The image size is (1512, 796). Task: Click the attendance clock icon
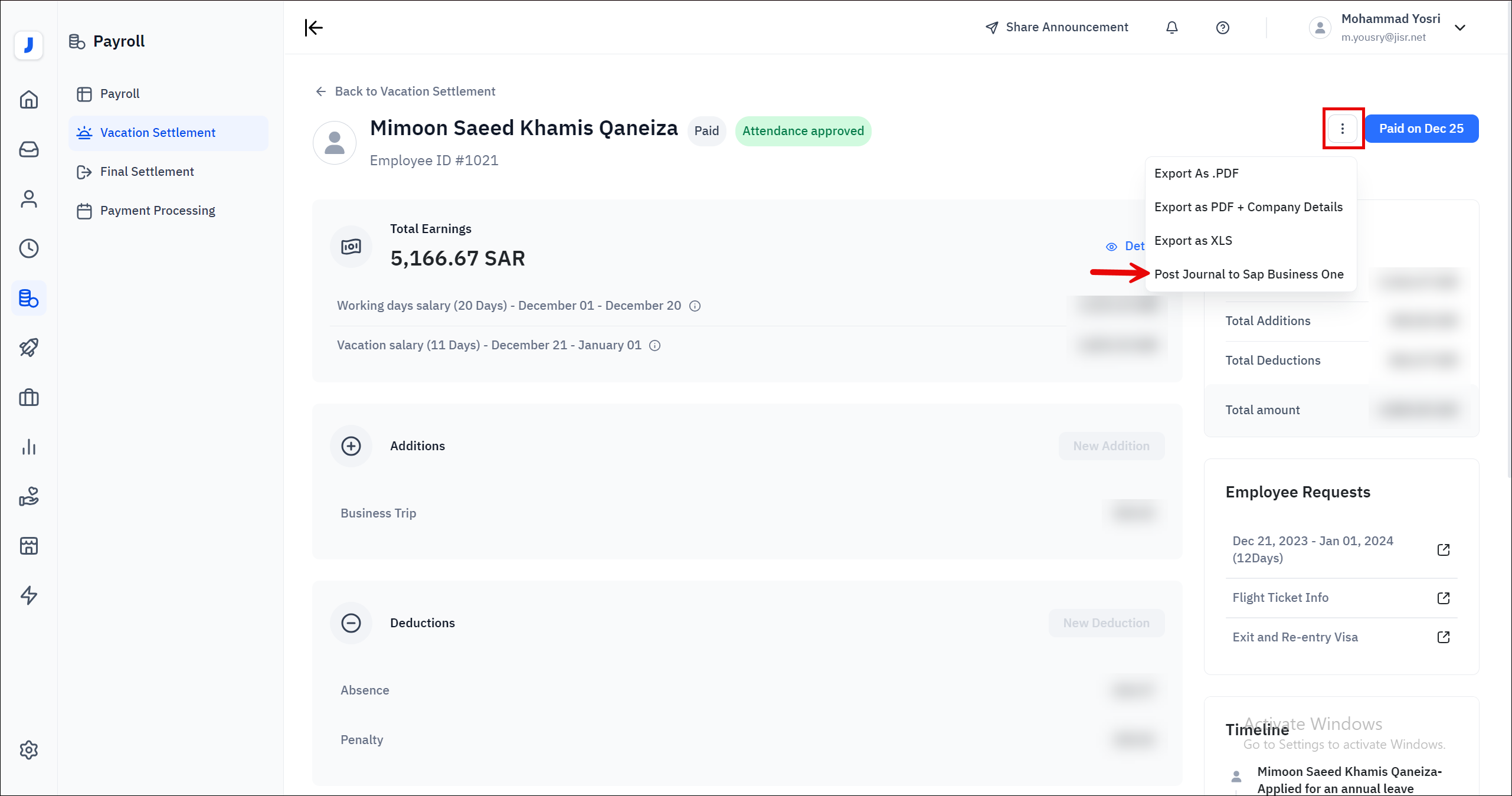[28, 248]
